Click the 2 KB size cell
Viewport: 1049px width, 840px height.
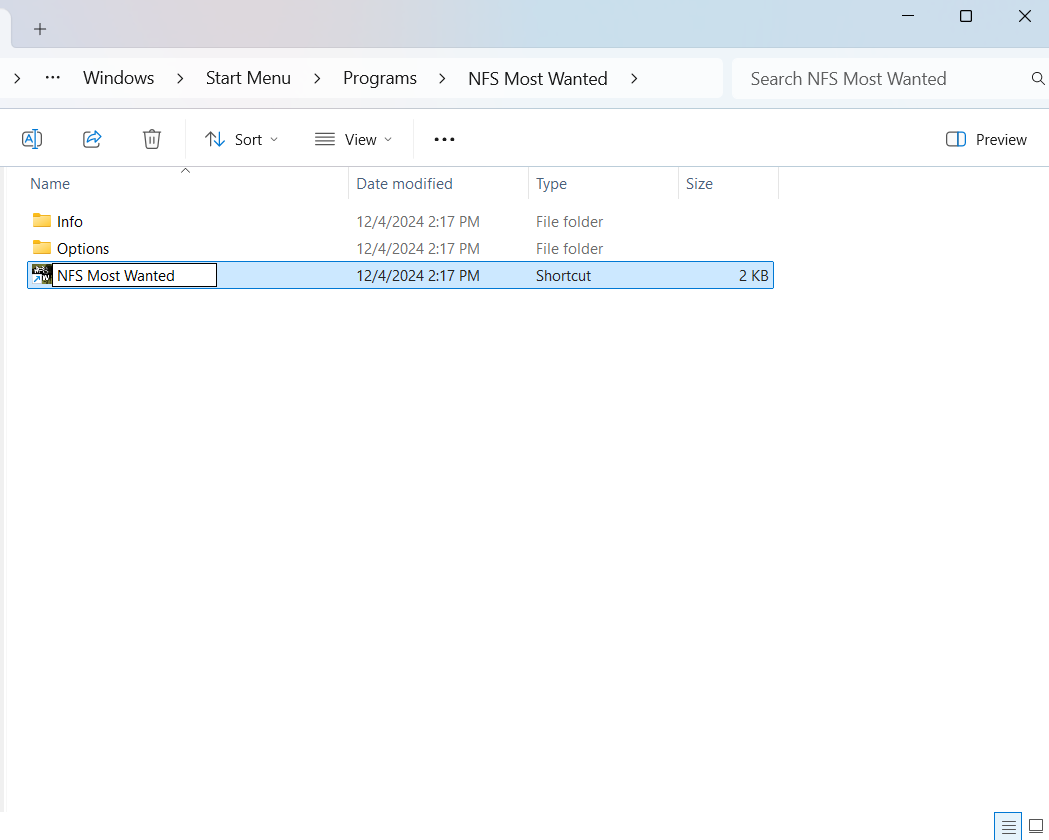point(753,276)
